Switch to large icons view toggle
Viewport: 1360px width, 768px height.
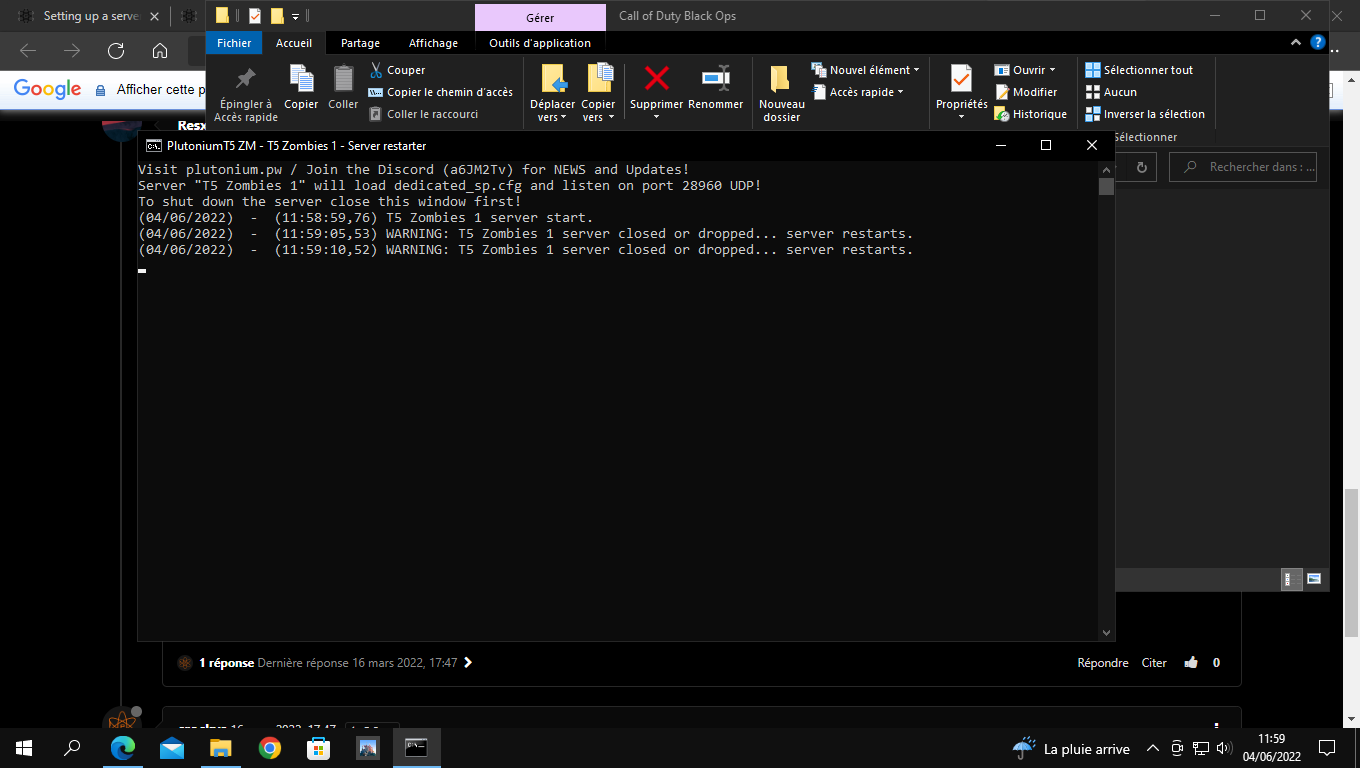point(1314,578)
